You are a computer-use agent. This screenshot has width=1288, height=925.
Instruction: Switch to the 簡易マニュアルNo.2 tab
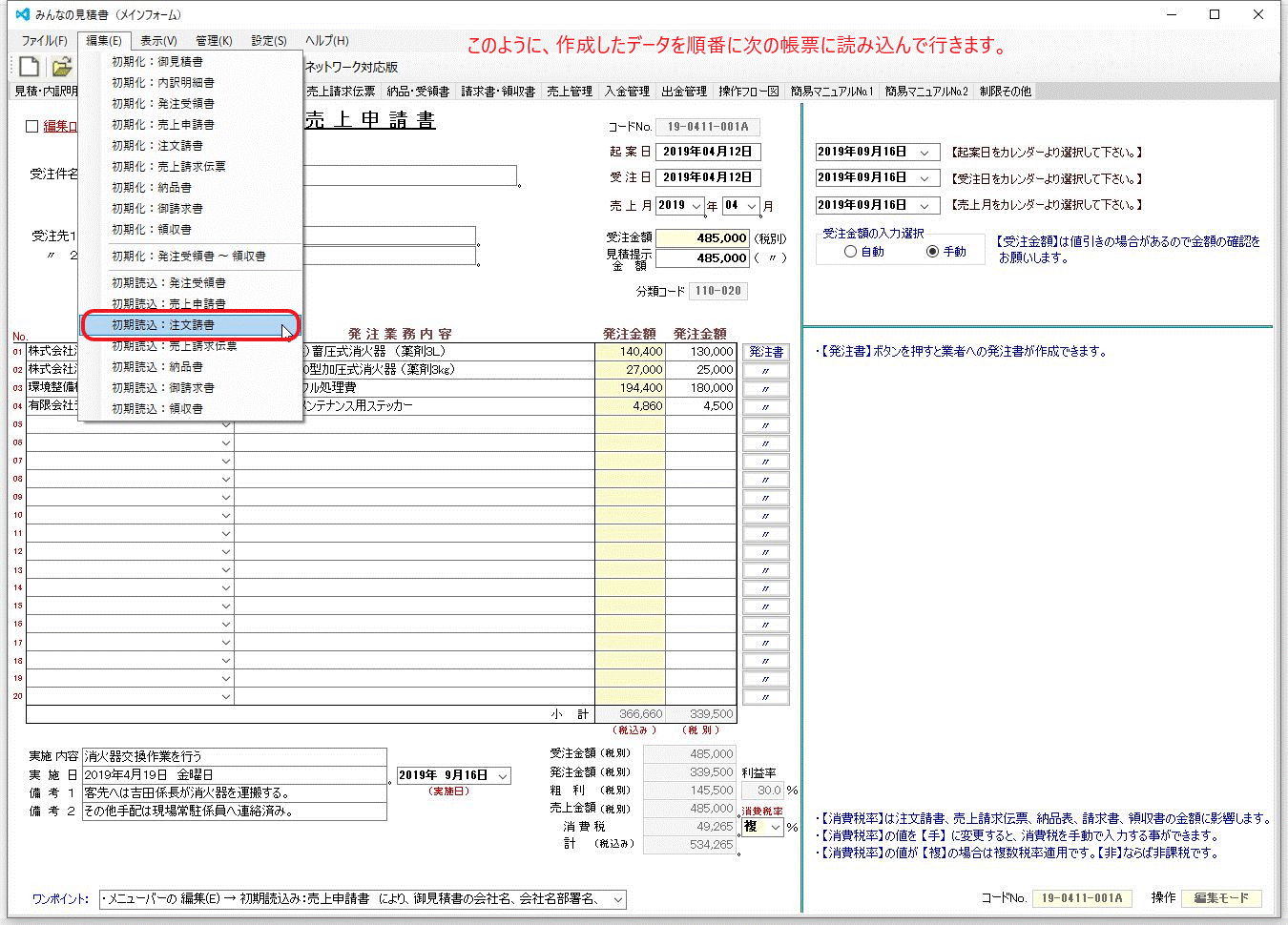(x=926, y=92)
